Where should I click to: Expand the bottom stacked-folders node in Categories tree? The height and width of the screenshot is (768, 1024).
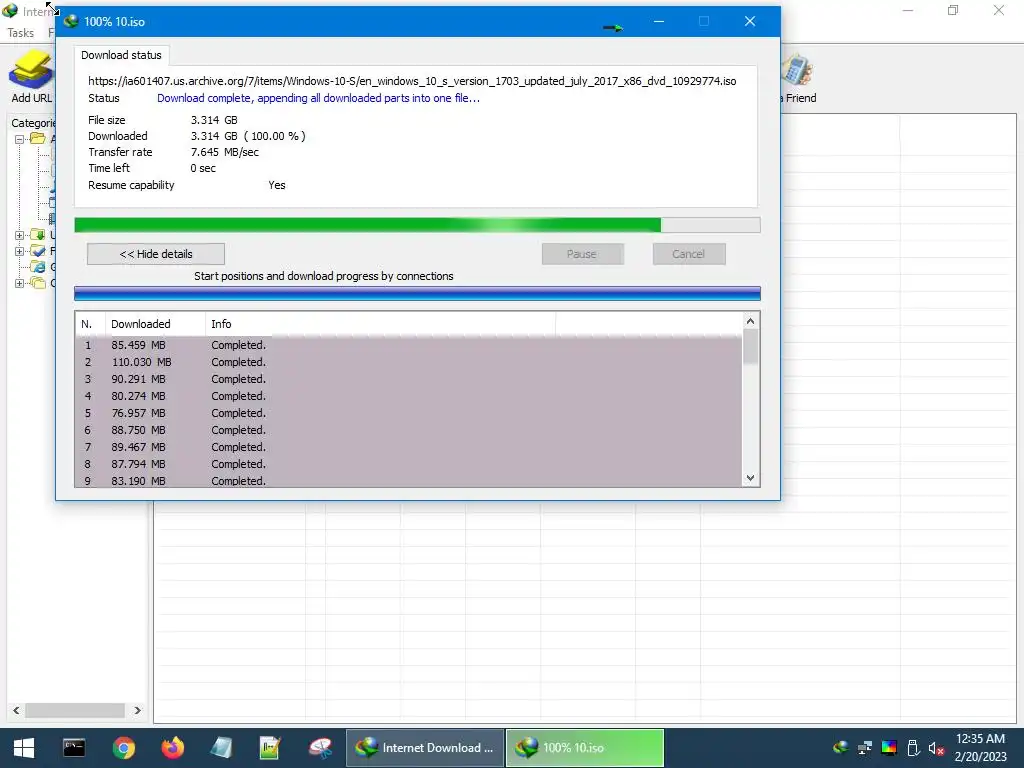coord(20,283)
